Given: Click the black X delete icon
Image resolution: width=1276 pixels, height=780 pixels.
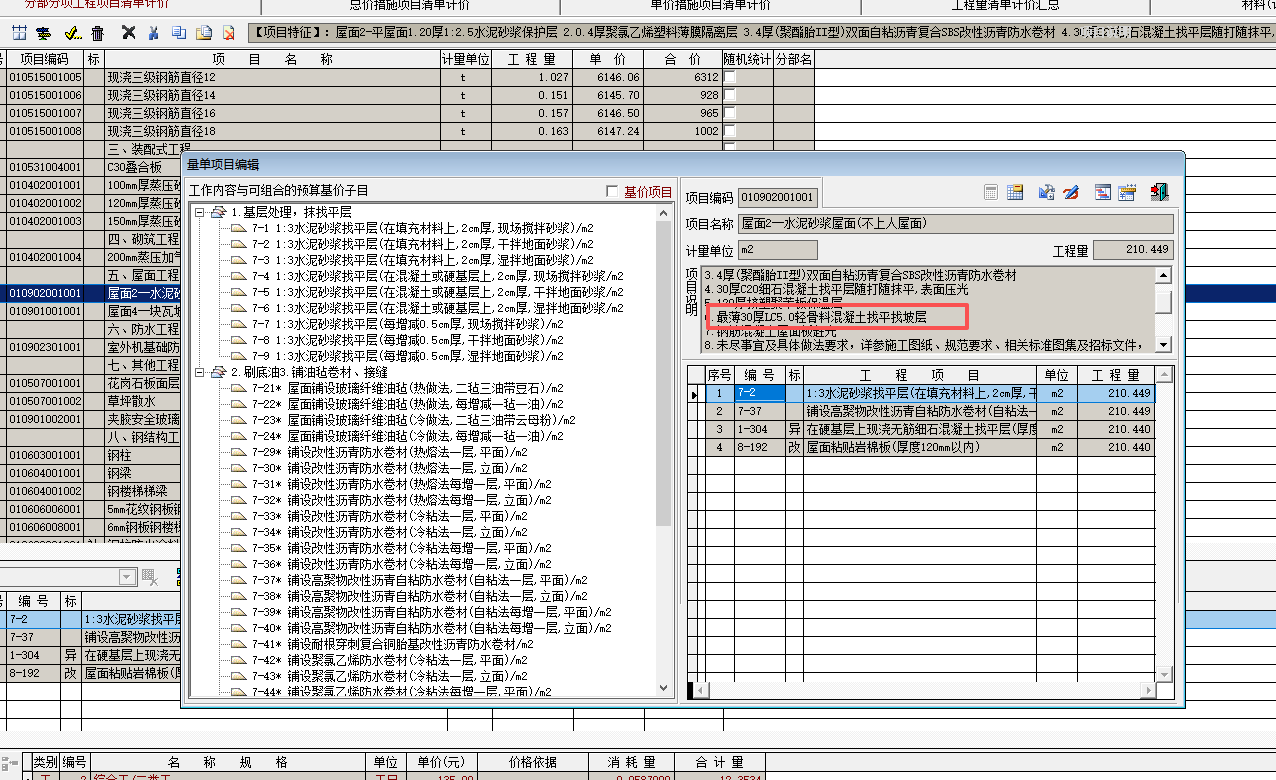Looking at the screenshot, I should click(x=129, y=33).
